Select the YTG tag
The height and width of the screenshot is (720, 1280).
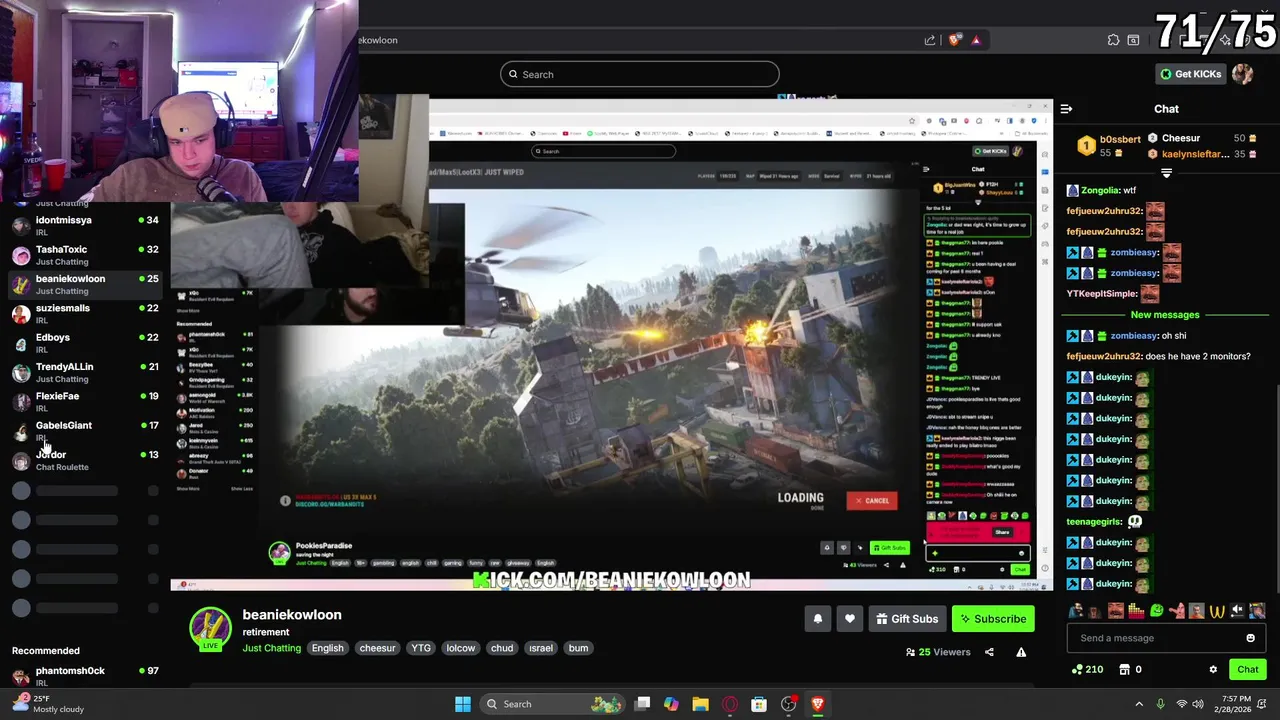click(x=421, y=648)
